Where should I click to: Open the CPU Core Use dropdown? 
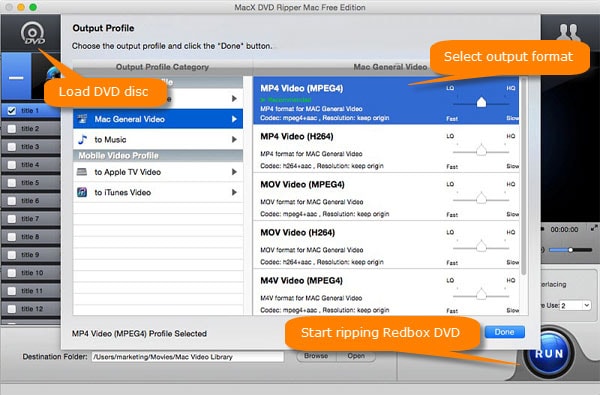[576, 305]
